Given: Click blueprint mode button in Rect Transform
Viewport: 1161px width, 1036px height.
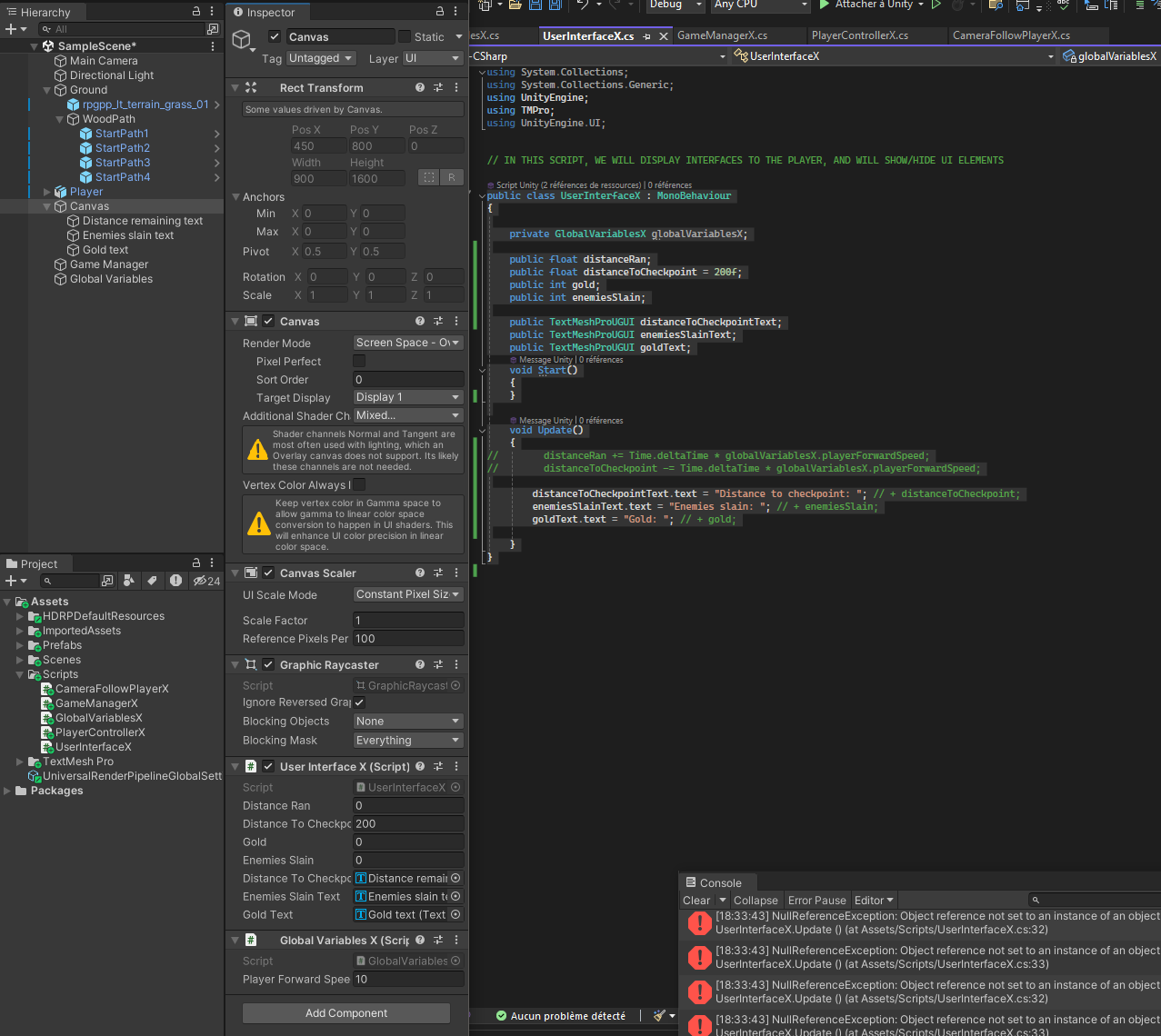Looking at the screenshot, I should [428, 178].
